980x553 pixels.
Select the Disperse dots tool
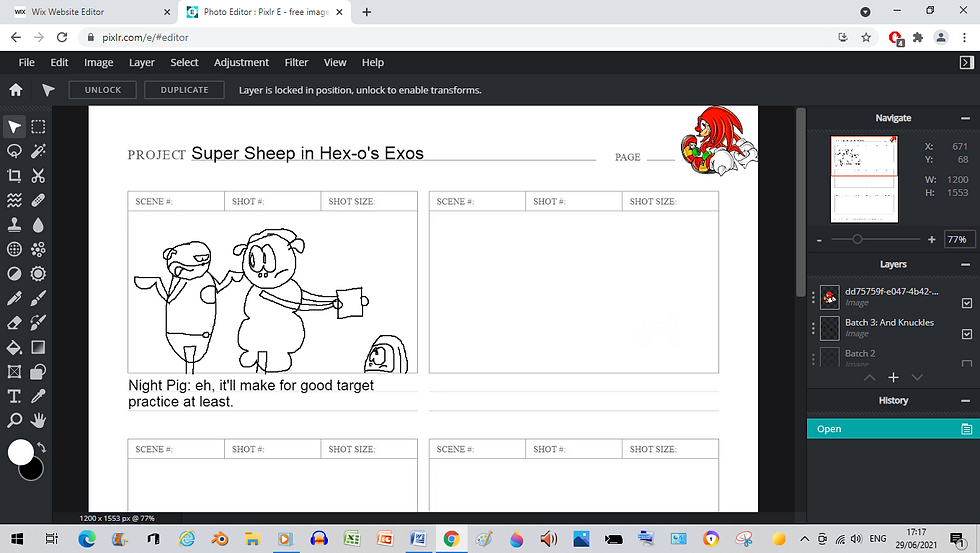coord(38,249)
